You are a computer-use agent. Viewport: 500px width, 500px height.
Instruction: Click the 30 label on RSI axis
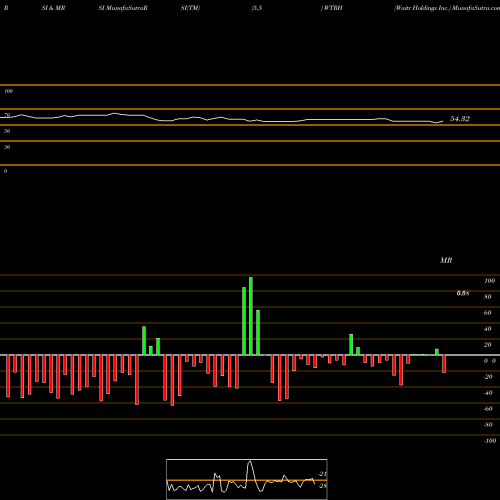pyautogui.click(x=7, y=147)
